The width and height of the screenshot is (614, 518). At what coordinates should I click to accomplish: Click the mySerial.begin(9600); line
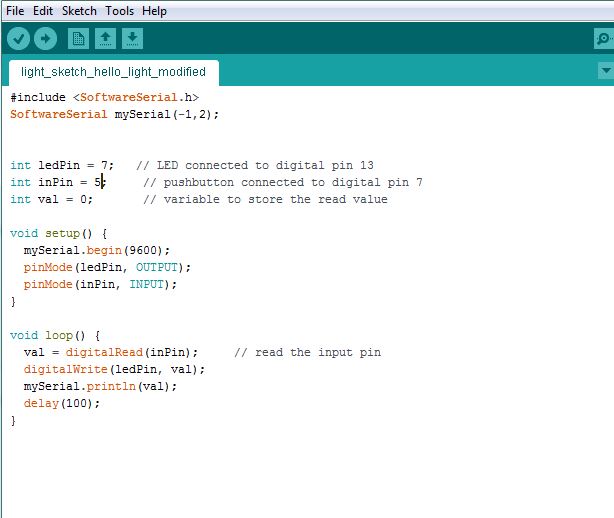coord(97,250)
